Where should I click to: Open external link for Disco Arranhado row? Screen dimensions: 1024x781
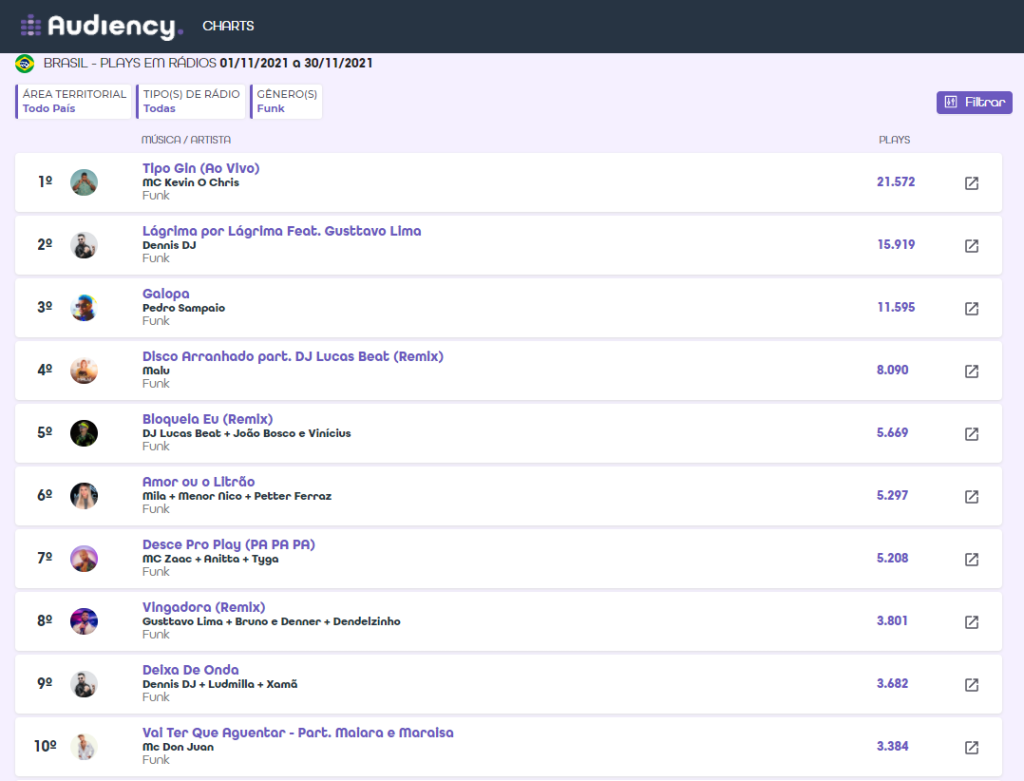click(x=971, y=371)
